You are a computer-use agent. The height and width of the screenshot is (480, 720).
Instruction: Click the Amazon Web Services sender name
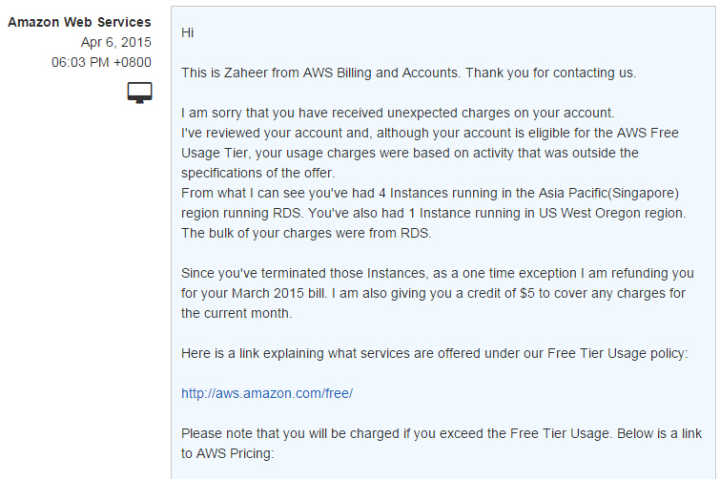[79, 22]
